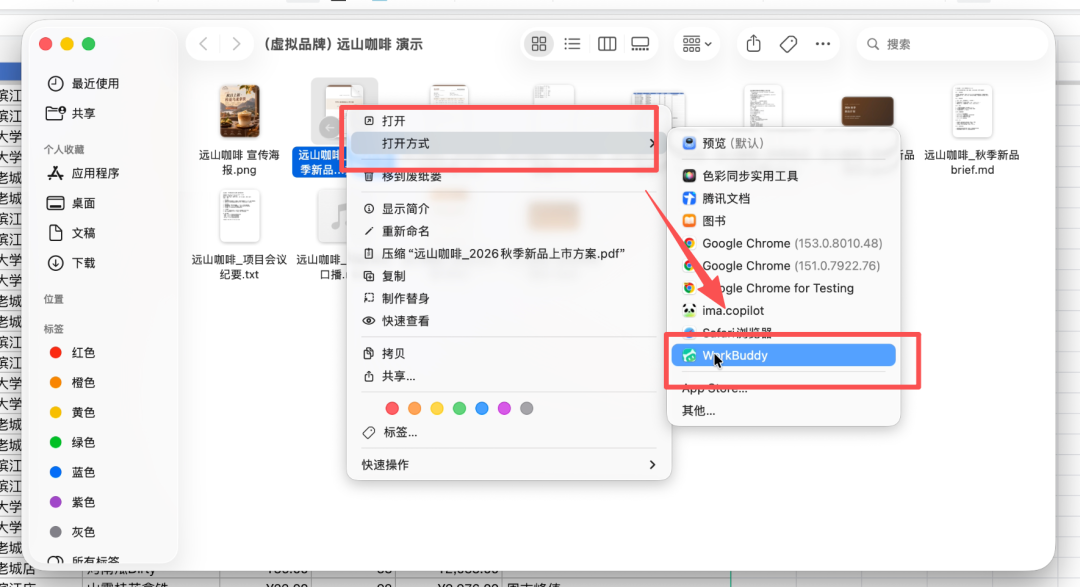Open with Google Chrome for Testing
The image size is (1080, 587).
tap(783, 288)
